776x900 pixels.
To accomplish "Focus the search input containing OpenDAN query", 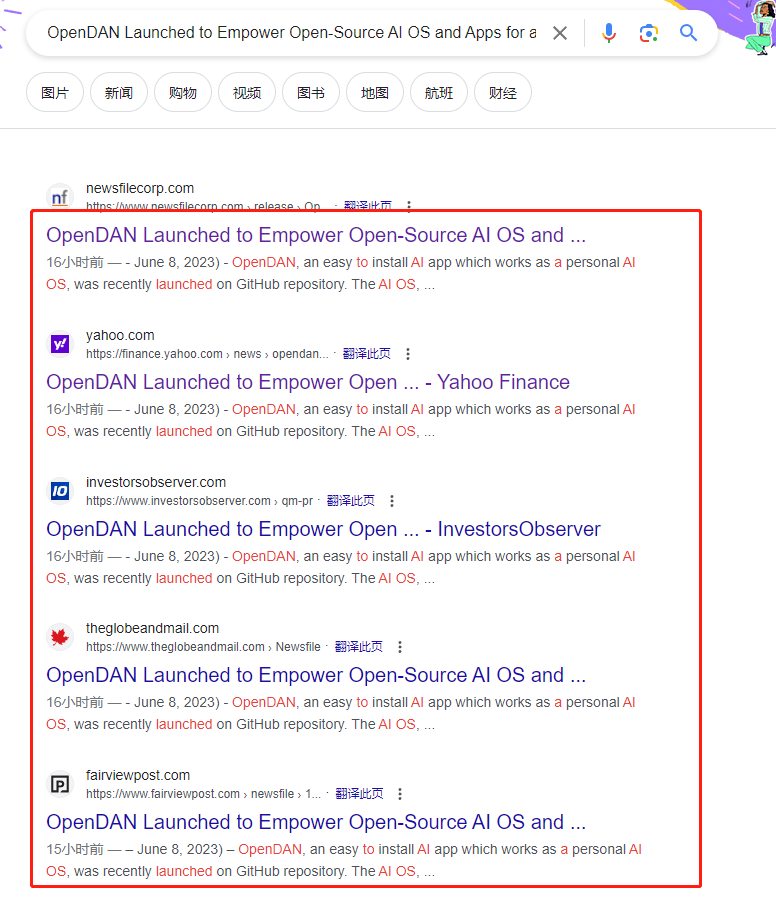I will (290, 33).
